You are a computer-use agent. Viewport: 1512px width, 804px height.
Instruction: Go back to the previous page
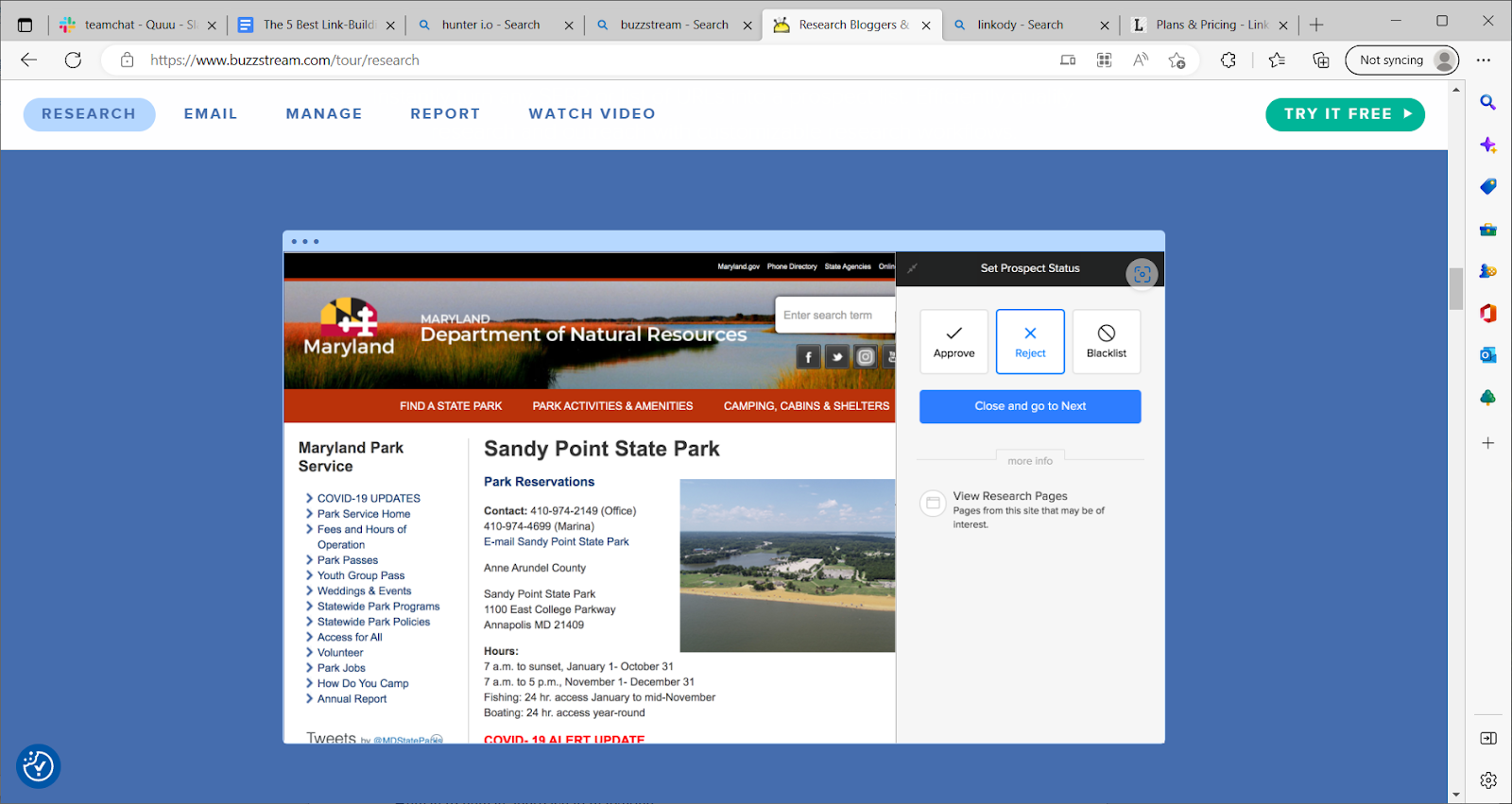click(28, 60)
